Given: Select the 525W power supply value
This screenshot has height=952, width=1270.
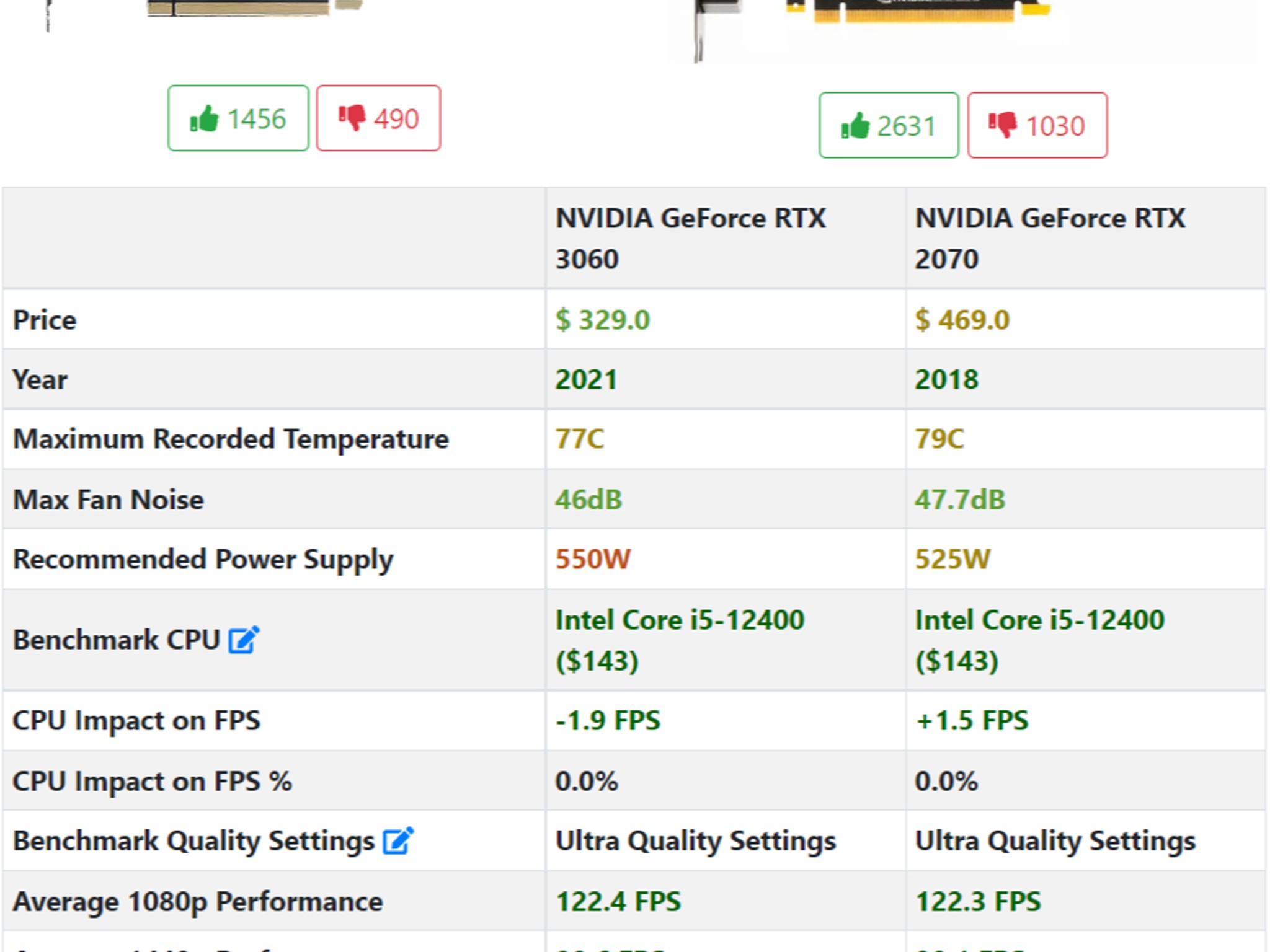Looking at the screenshot, I should coord(952,559).
